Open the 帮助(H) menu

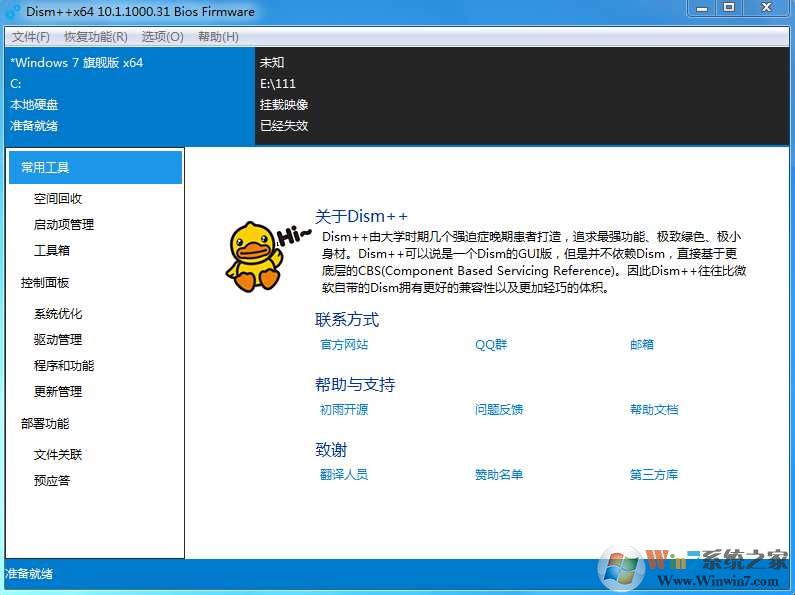(x=218, y=37)
